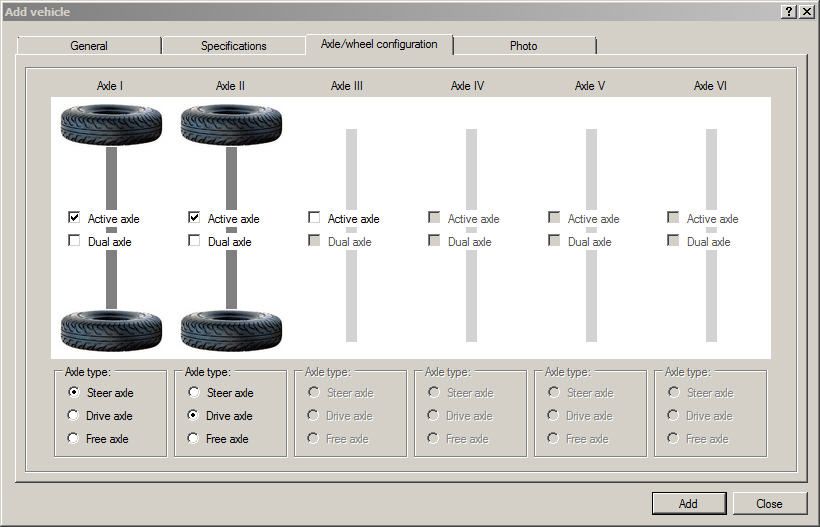
Task: Disable Active axle for Axle II
Action: click(x=194, y=218)
